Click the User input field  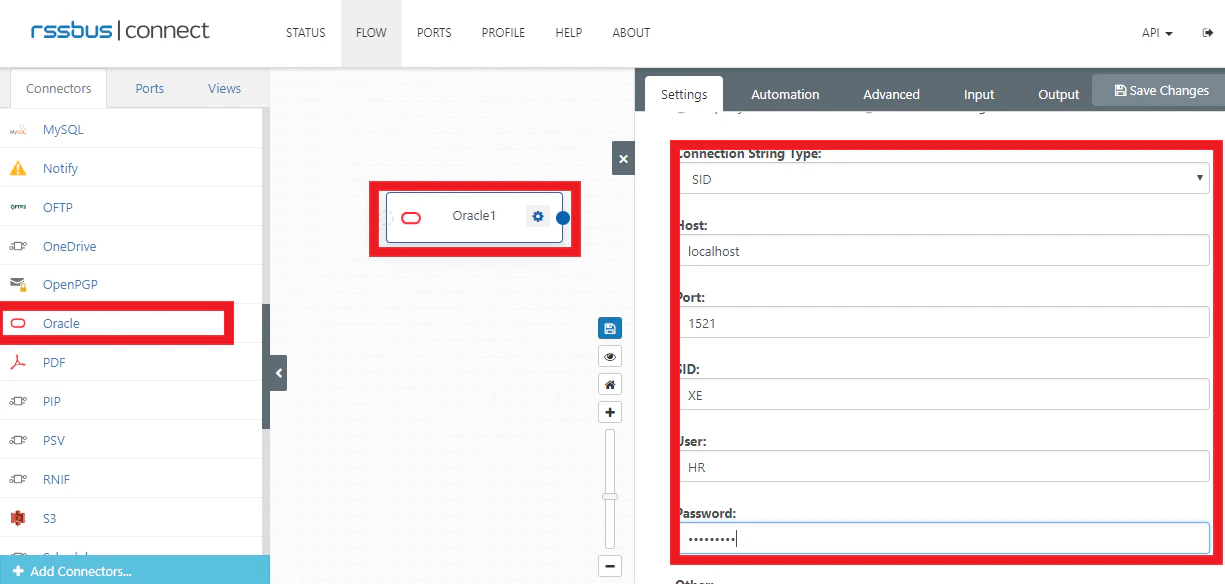pyautogui.click(x=943, y=466)
